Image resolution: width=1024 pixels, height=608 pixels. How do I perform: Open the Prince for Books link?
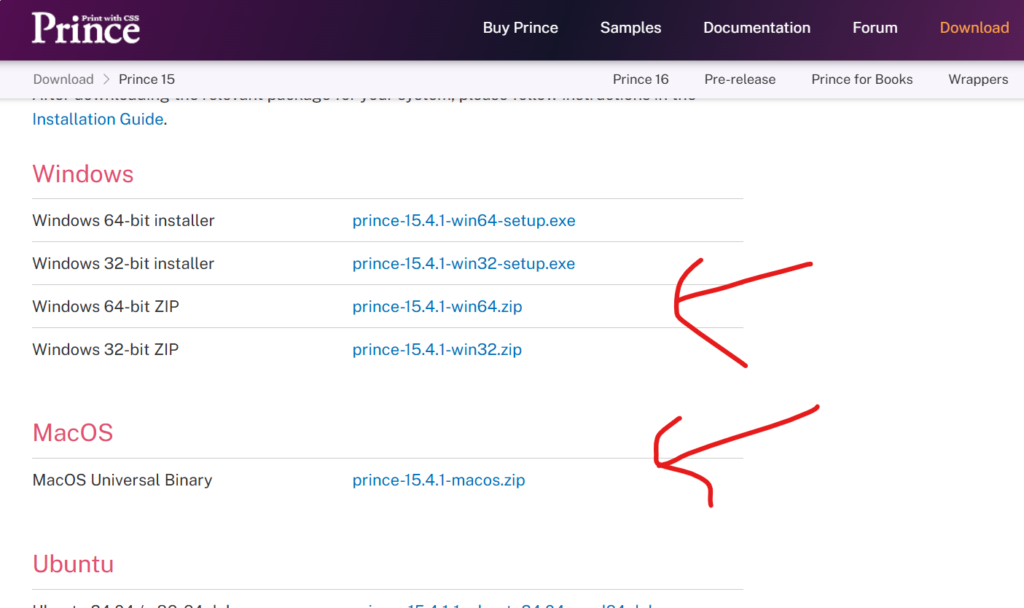coord(861,79)
